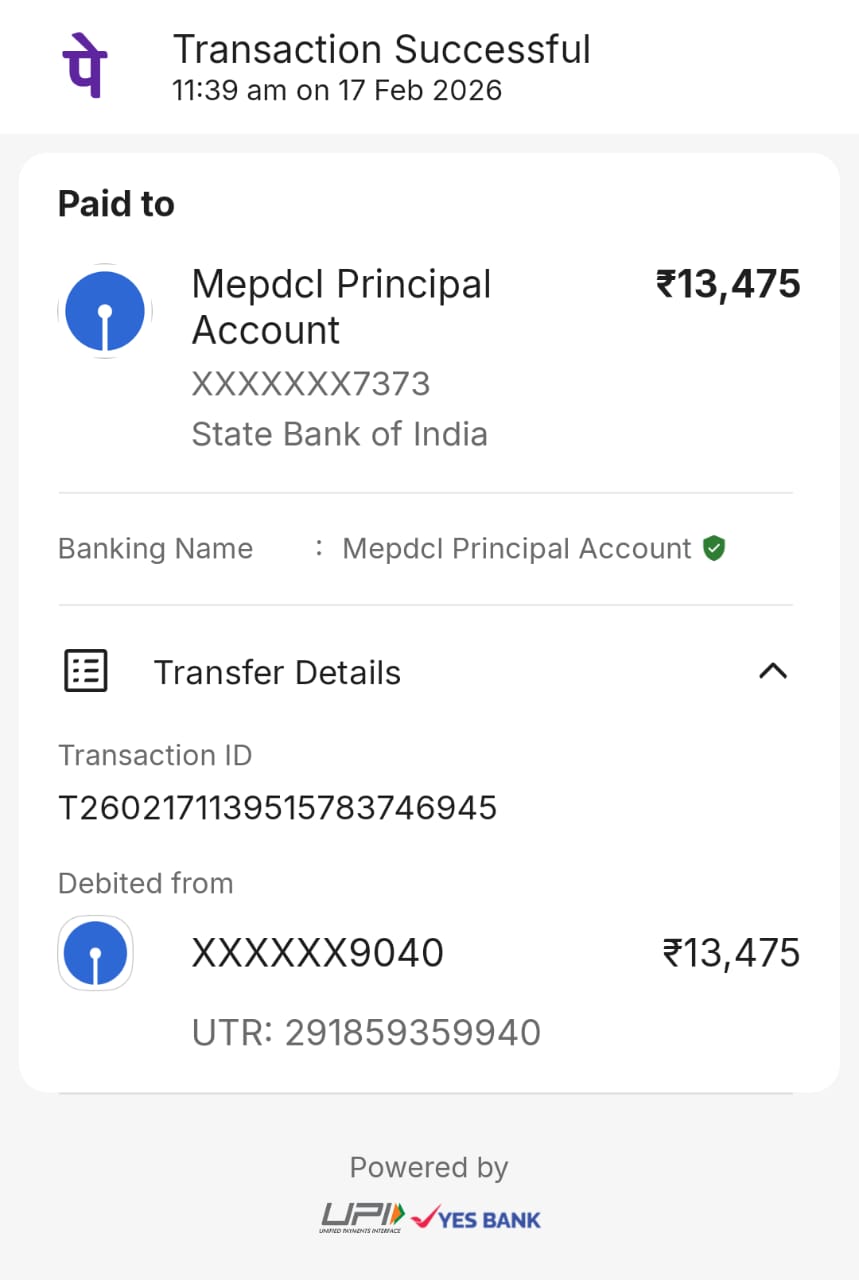Image resolution: width=859 pixels, height=1280 pixels.
Task: Click the Transfer Details heading
Action: pyautogui.click(x=277, y=672)
